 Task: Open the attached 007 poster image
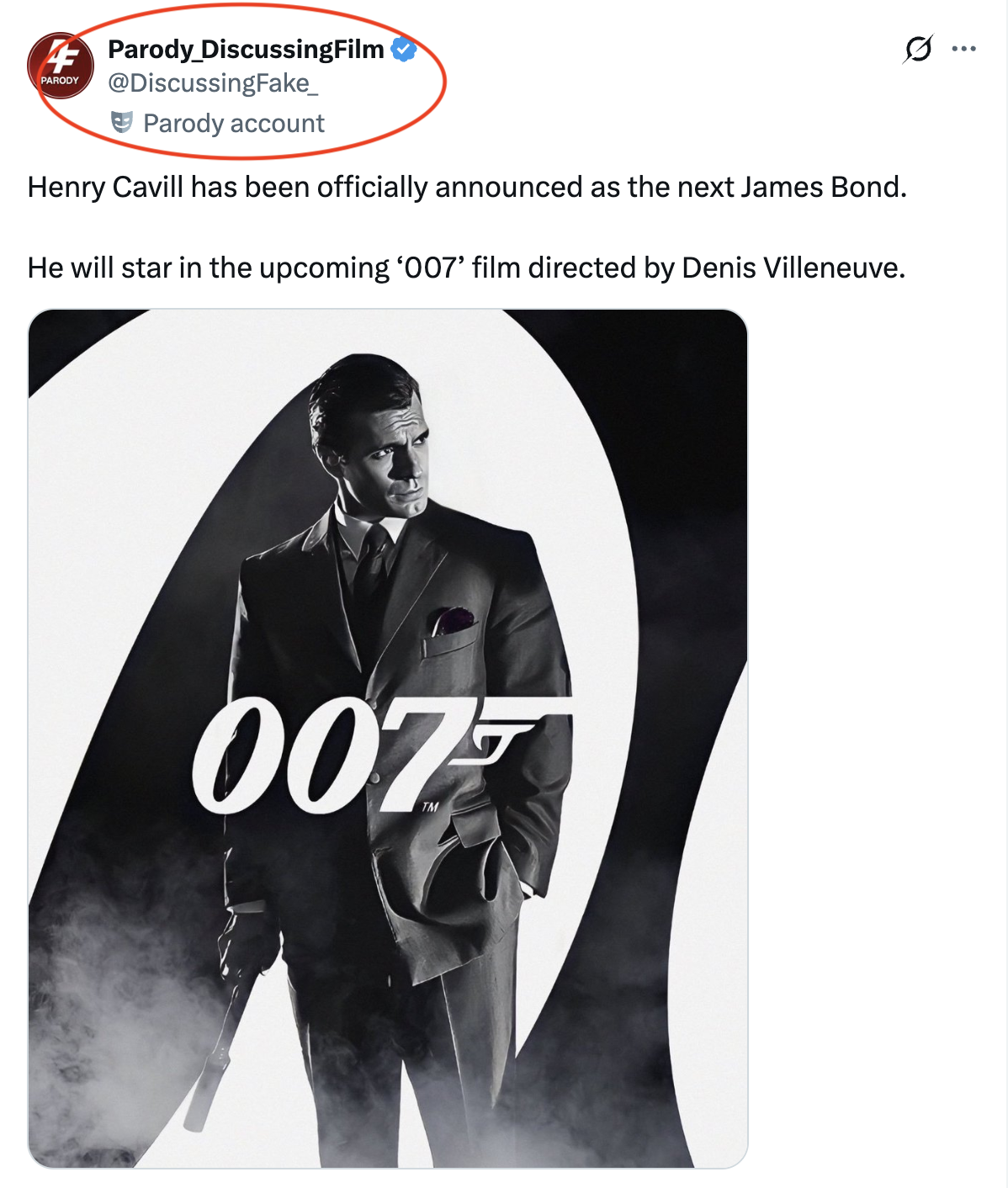388,738
